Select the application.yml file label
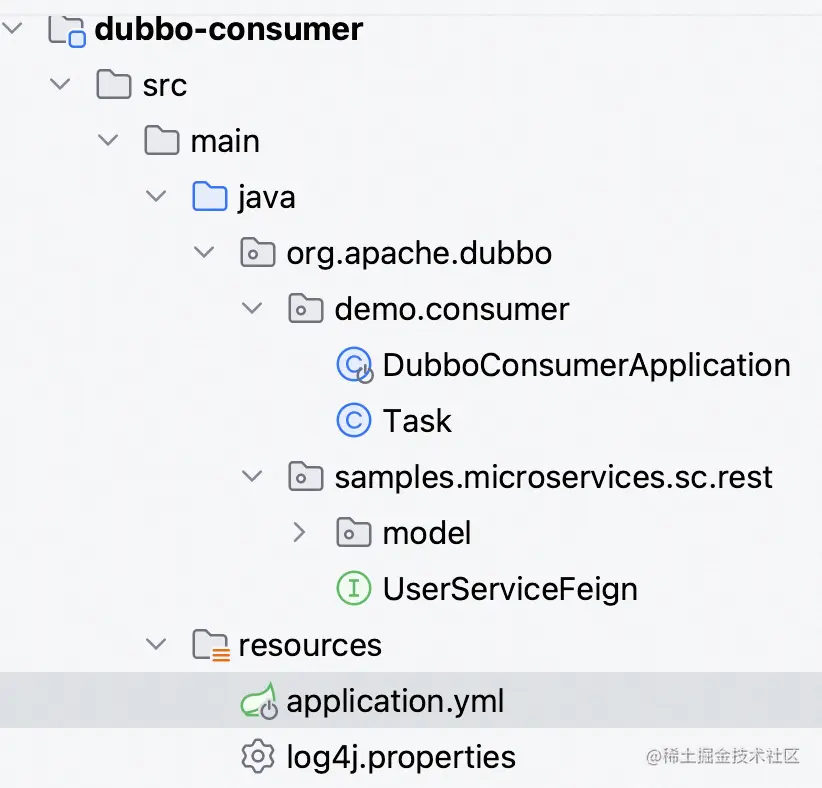The width and height of the screenshot is (822, 788). click(x=395, y=701)
